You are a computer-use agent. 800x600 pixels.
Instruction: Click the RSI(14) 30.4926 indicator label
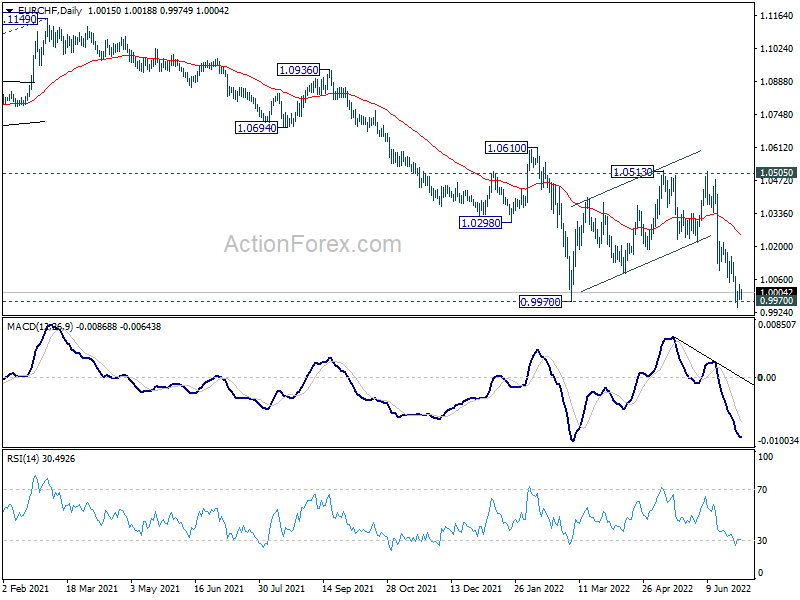[41, 459]
